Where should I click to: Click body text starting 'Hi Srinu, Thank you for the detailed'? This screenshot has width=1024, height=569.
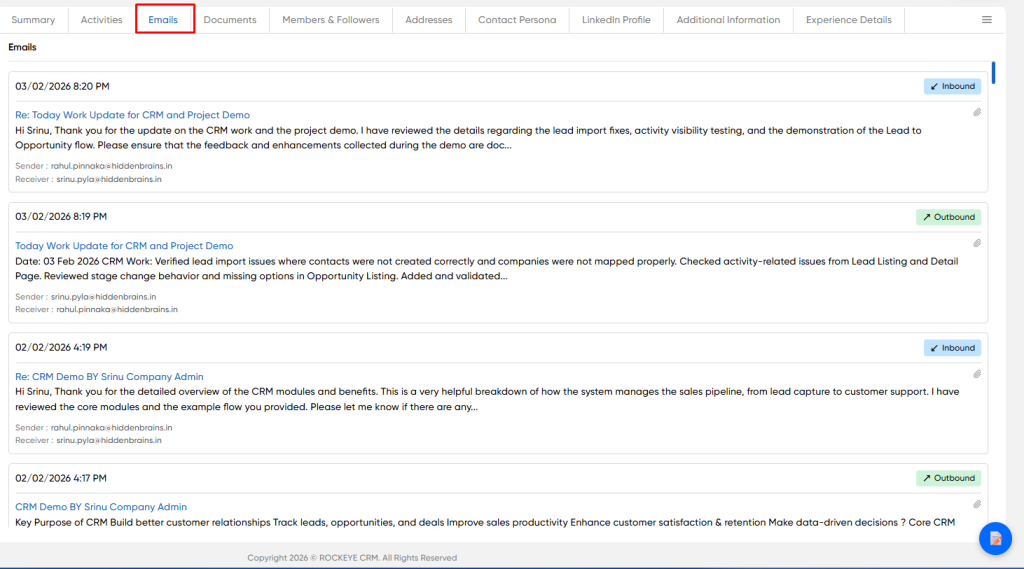click(x=487, y=399)
